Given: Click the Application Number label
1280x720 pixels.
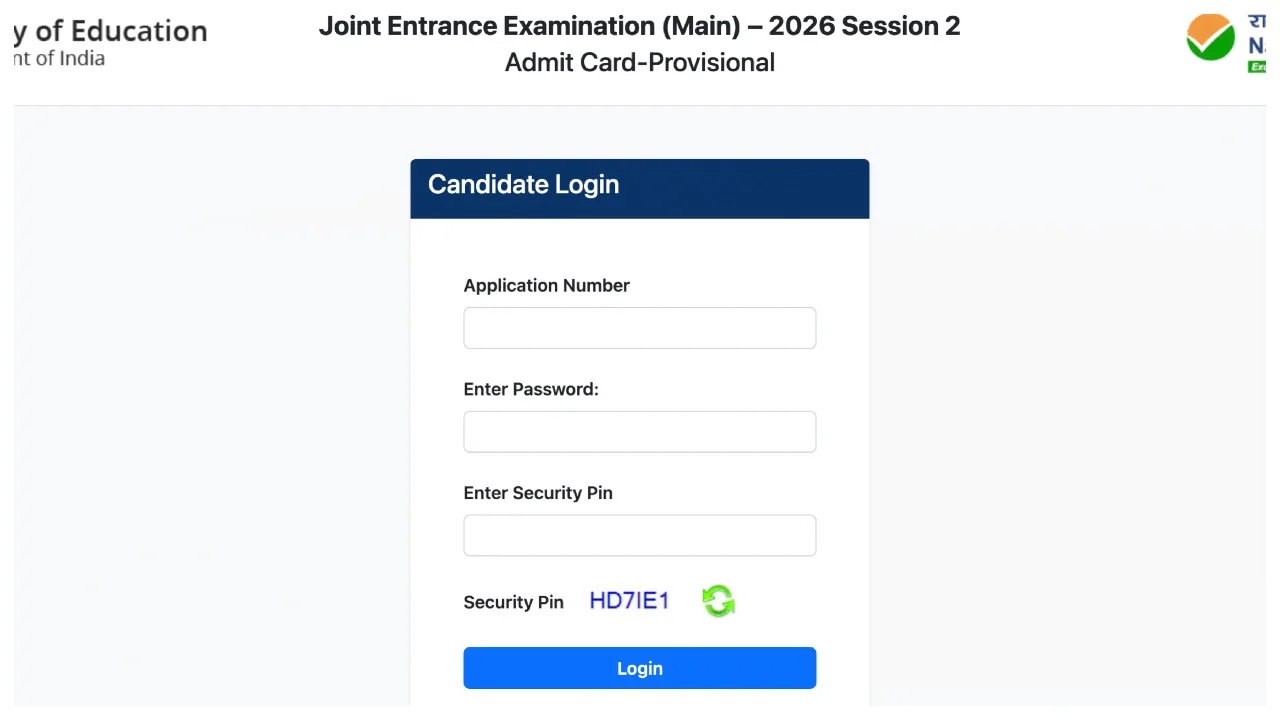Looking at the screenshot, I should (x=546, y=285).
